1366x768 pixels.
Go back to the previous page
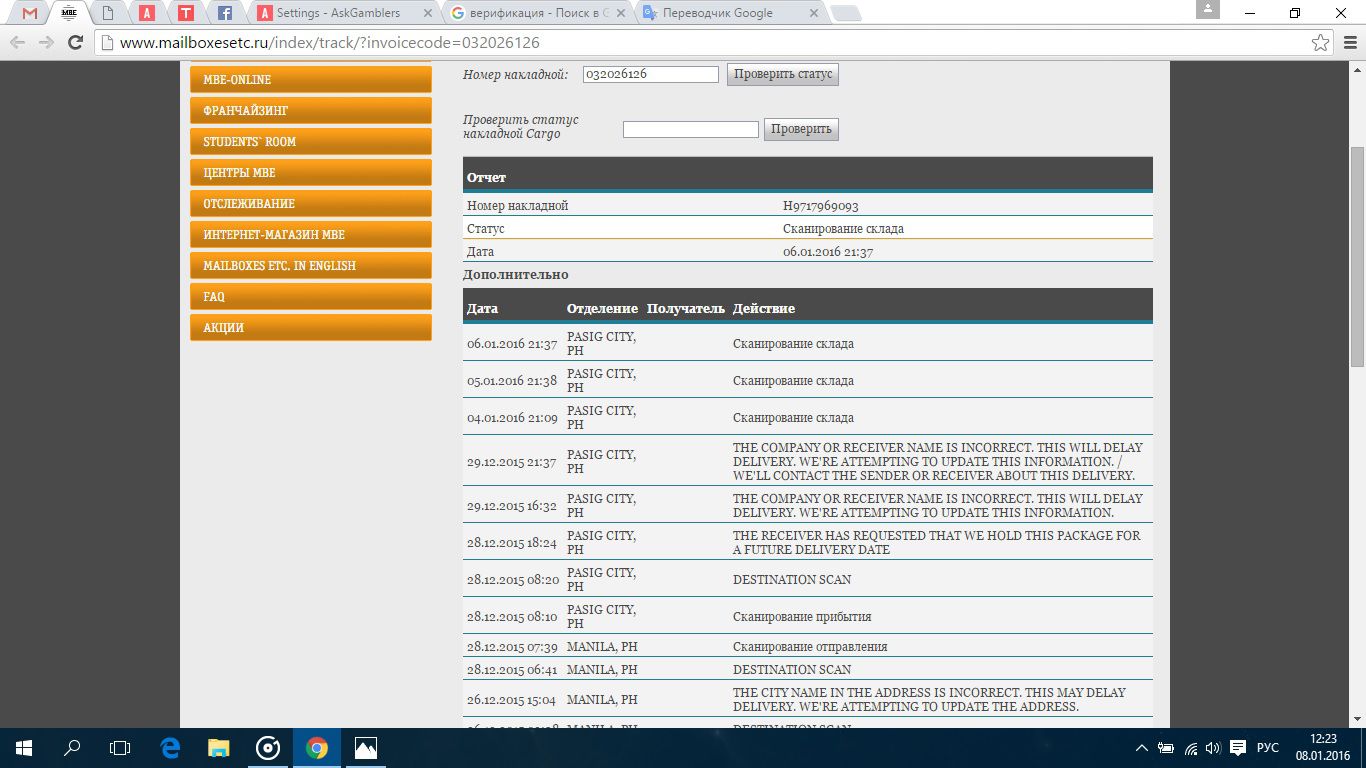pos(18,43)
